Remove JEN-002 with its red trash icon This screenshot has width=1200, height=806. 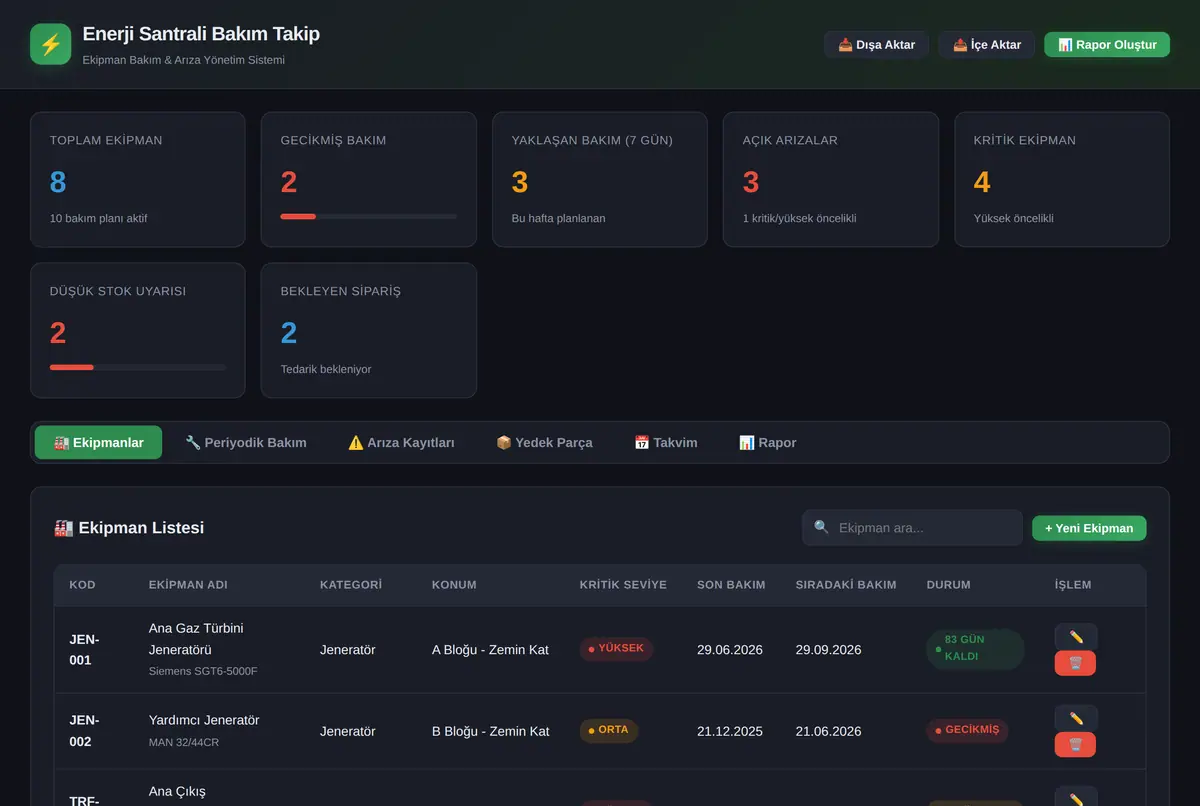pos(1075,745)
